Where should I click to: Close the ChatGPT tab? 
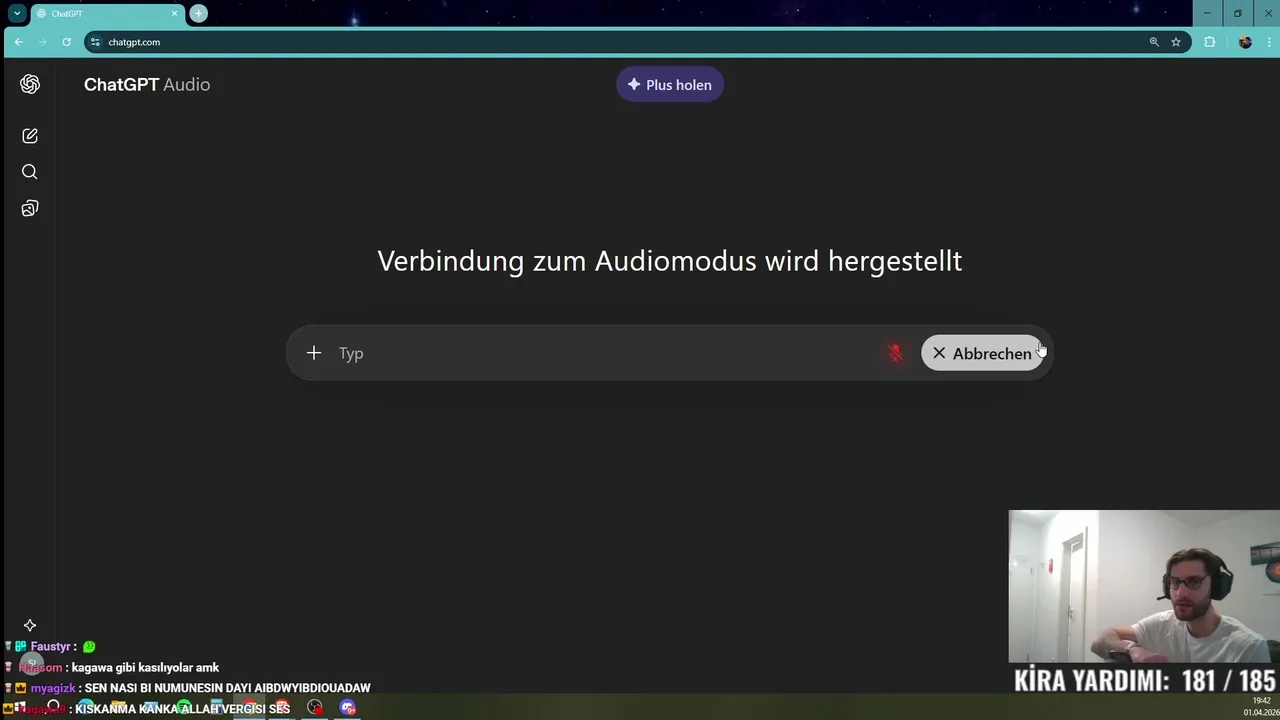pos(175,14)
